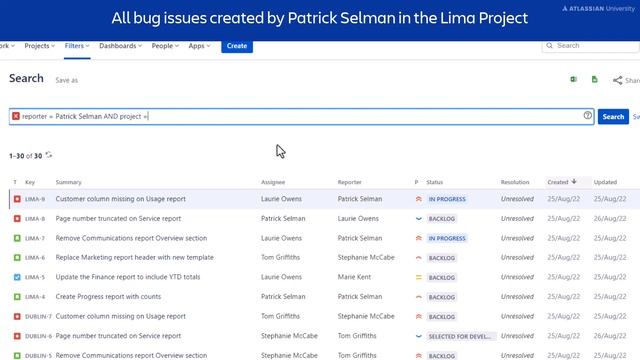Open issue key DUBLIN-7
This screenshot has height=360, width=640.
click(x=38, y=316)
